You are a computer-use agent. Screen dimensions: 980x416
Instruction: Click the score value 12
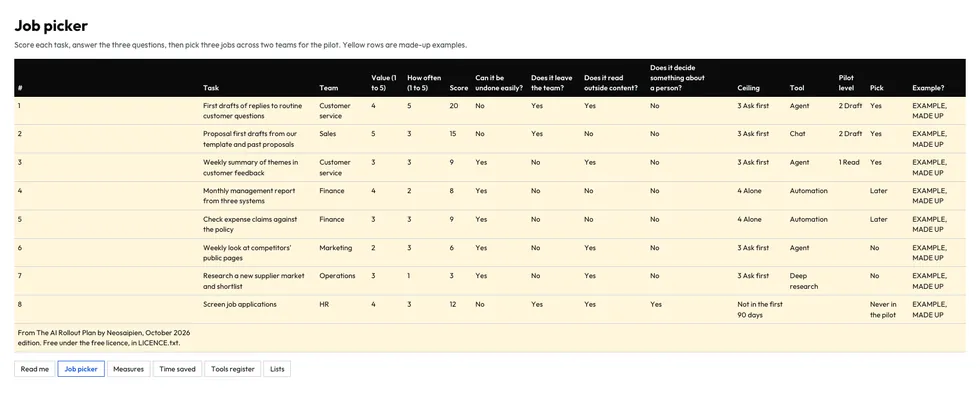(x=453, y=305)
